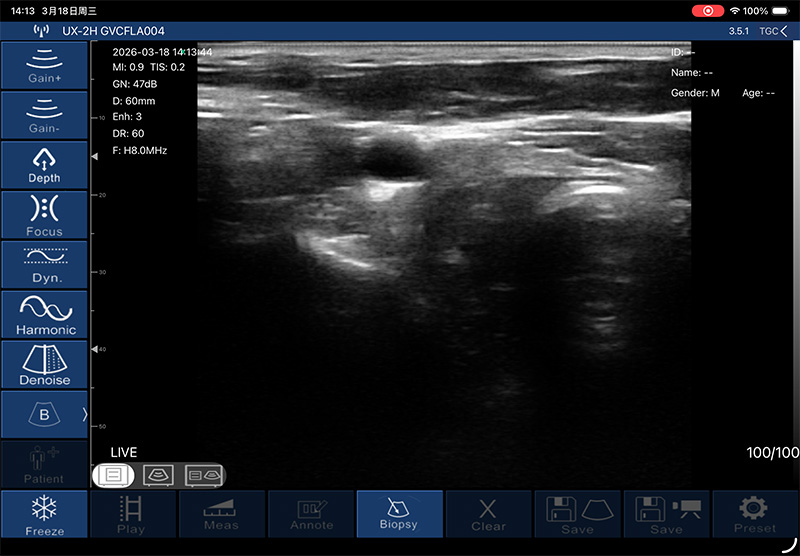This screenshot has width=800, height=556.
Task: Expand the TGC panel chevron
Action: [x=783, y=31]
